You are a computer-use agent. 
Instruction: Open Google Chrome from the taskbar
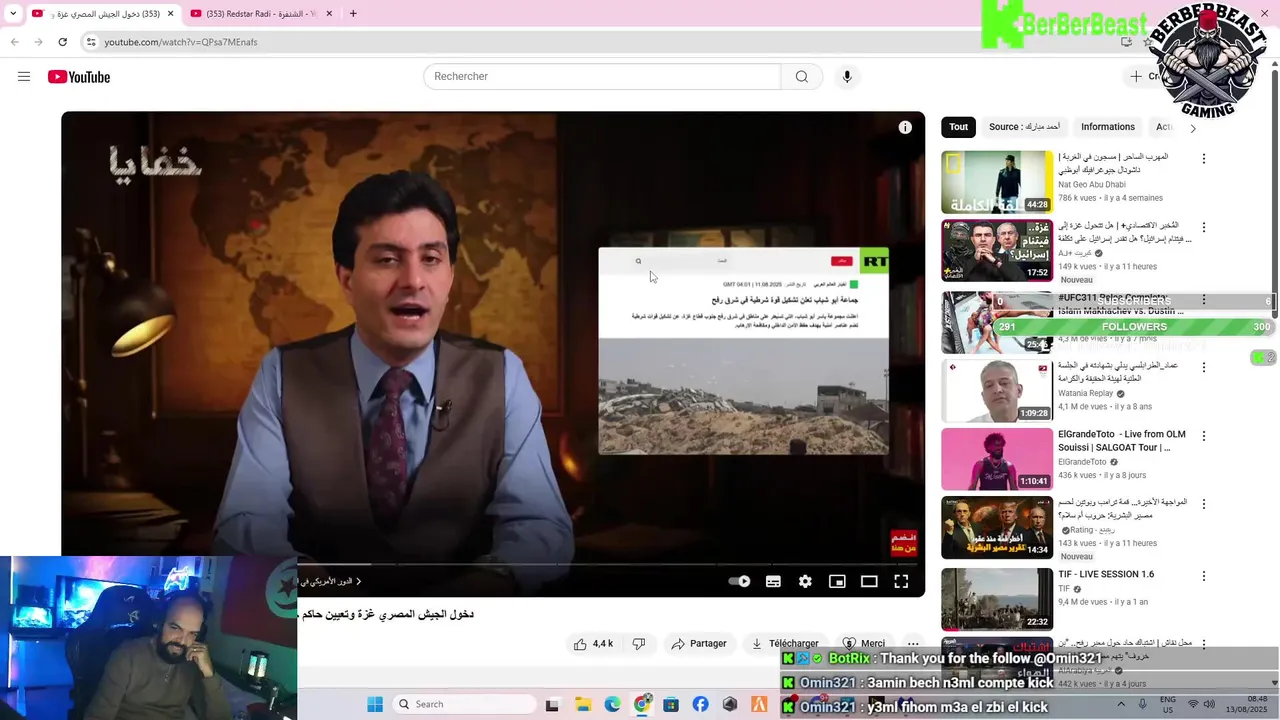642,705
